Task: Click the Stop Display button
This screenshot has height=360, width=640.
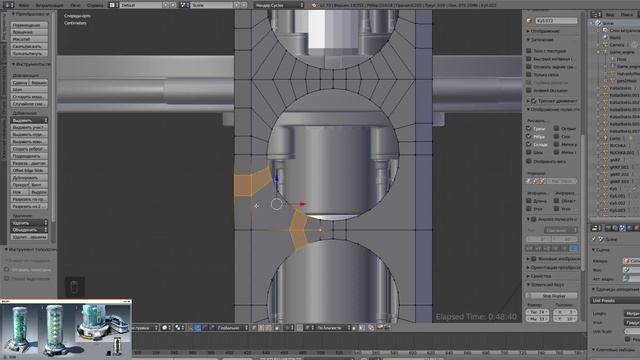Action: pos(552,296)
